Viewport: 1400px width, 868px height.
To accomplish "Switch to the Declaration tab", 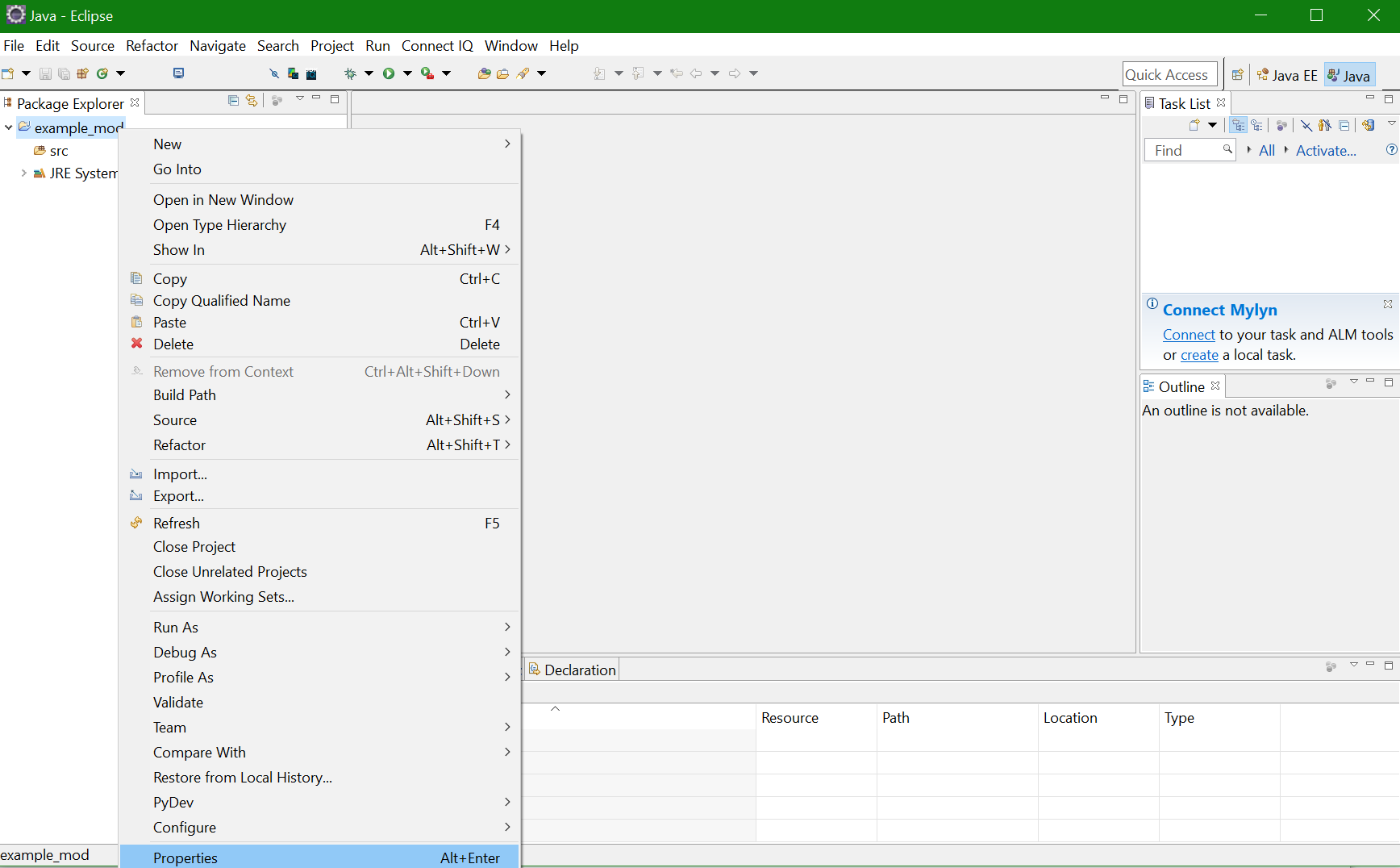I will pyautogui.click(x=572, y=670).
